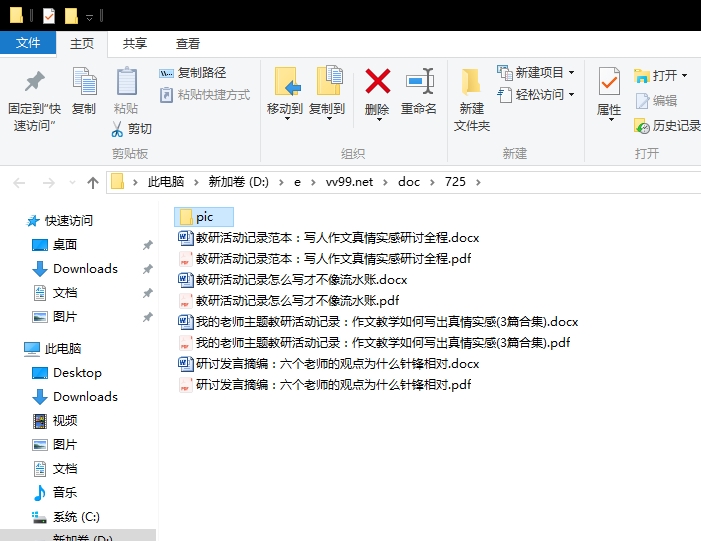Screen dimensions: 701x541
Task: Click the Forward navigation arrow
Action: tap(48, 183)
